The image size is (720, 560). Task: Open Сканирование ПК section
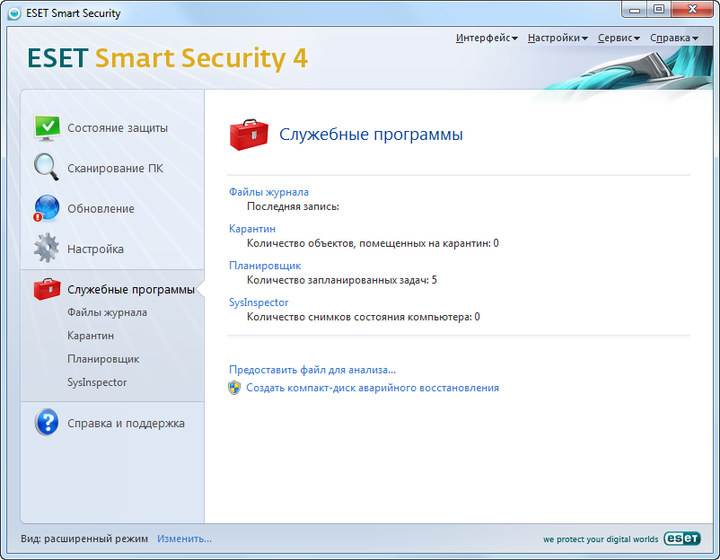[x=115, y=168]
